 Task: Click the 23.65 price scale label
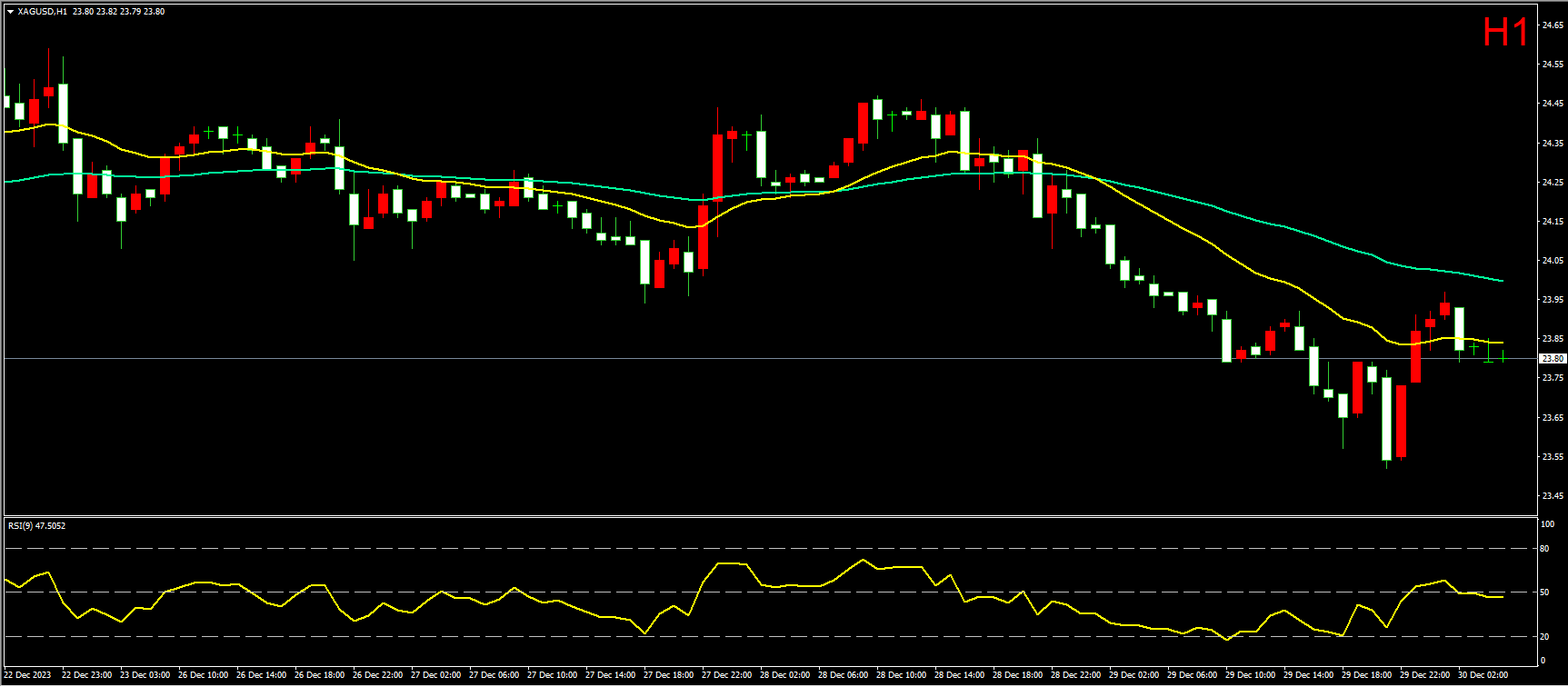[1552, 418]
